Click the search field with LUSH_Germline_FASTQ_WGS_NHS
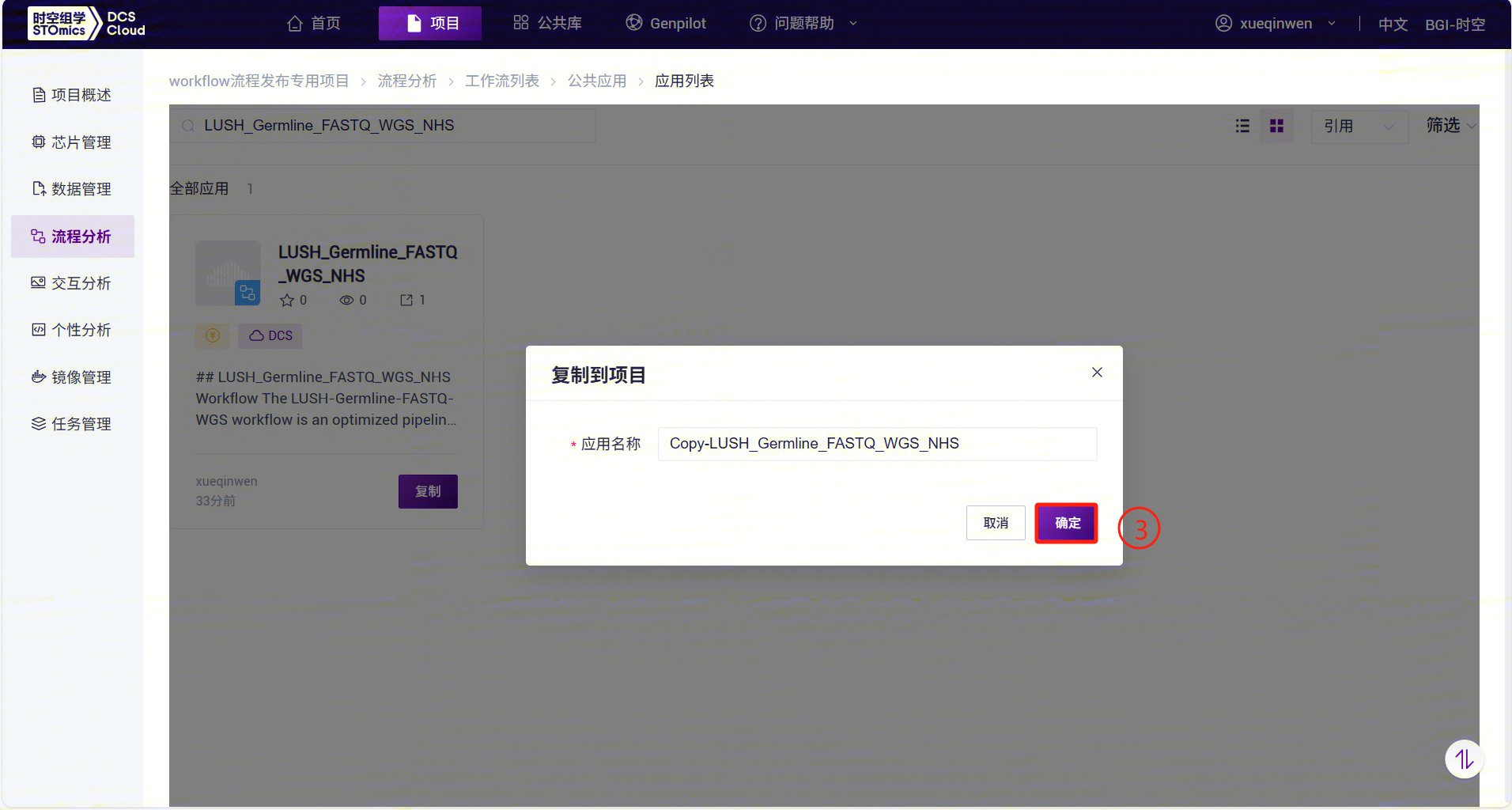1512x810 pixels. (x=383, y=126)
